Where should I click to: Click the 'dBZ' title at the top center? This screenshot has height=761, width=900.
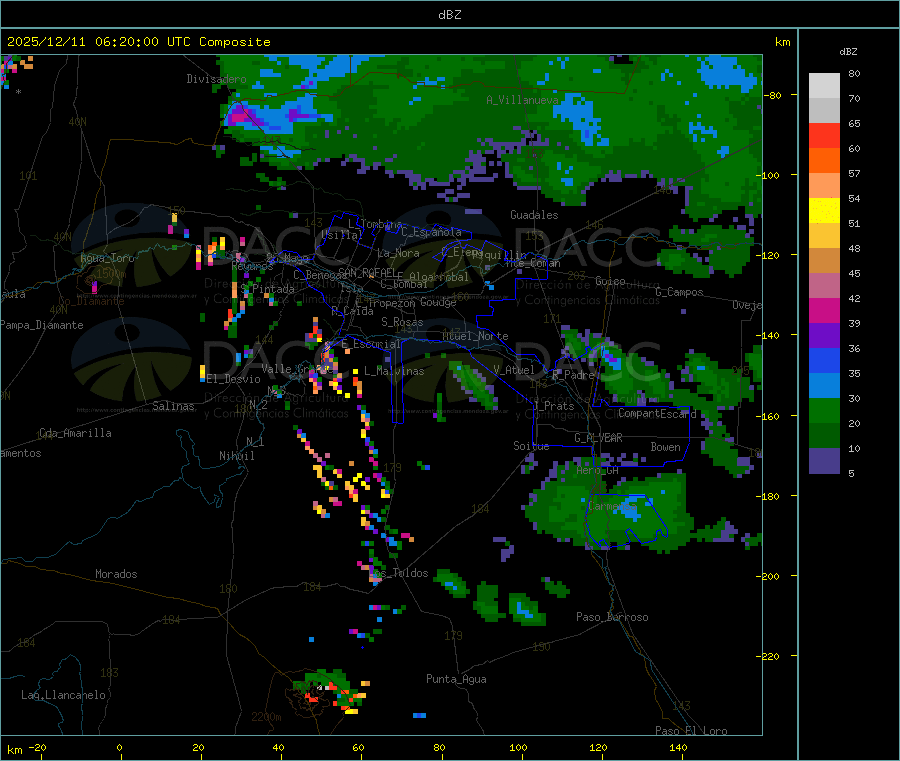click(x=449, y=15)
